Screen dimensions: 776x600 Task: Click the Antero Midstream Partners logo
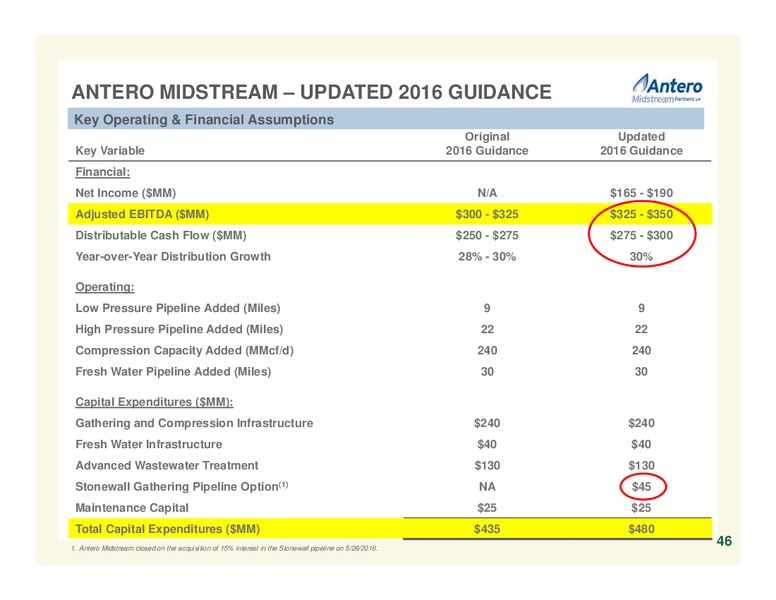point(667,89)
